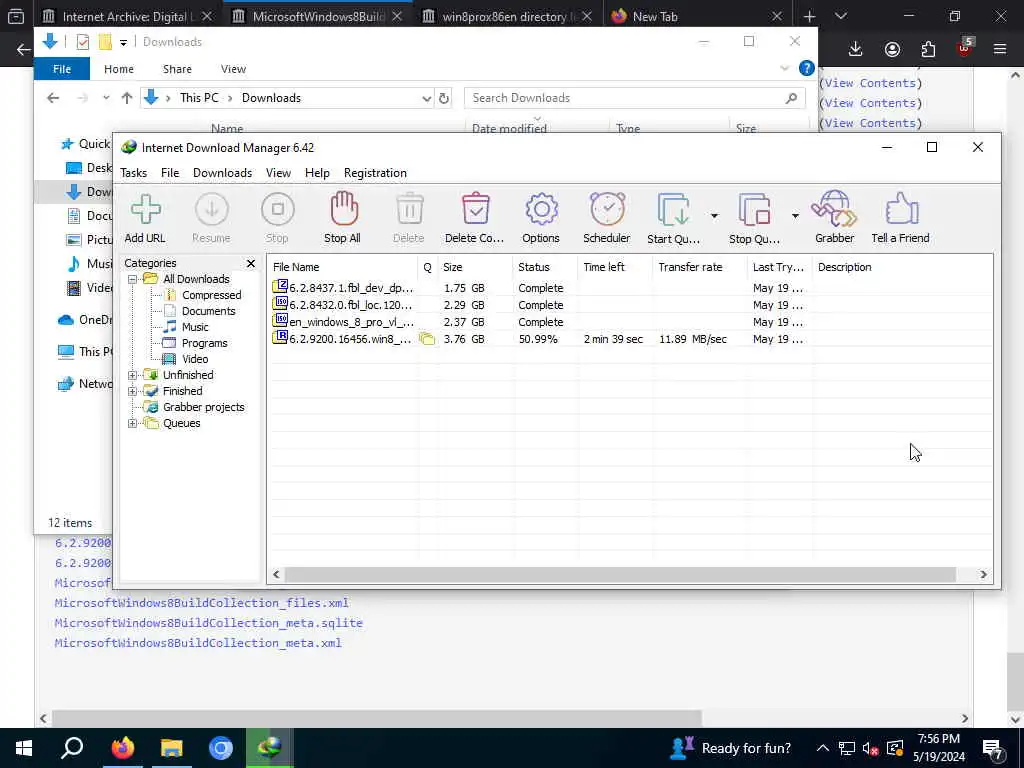Image resolution: width=1024 pixels, height=768 pixels.
Task: Open File Explorer taskbar icon
Action: click(x=172, y=748)
